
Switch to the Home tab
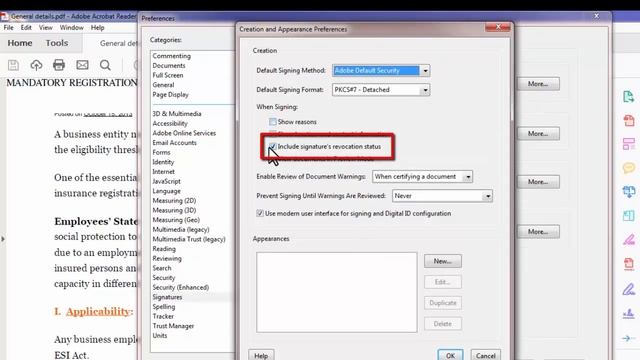(20, 43)
